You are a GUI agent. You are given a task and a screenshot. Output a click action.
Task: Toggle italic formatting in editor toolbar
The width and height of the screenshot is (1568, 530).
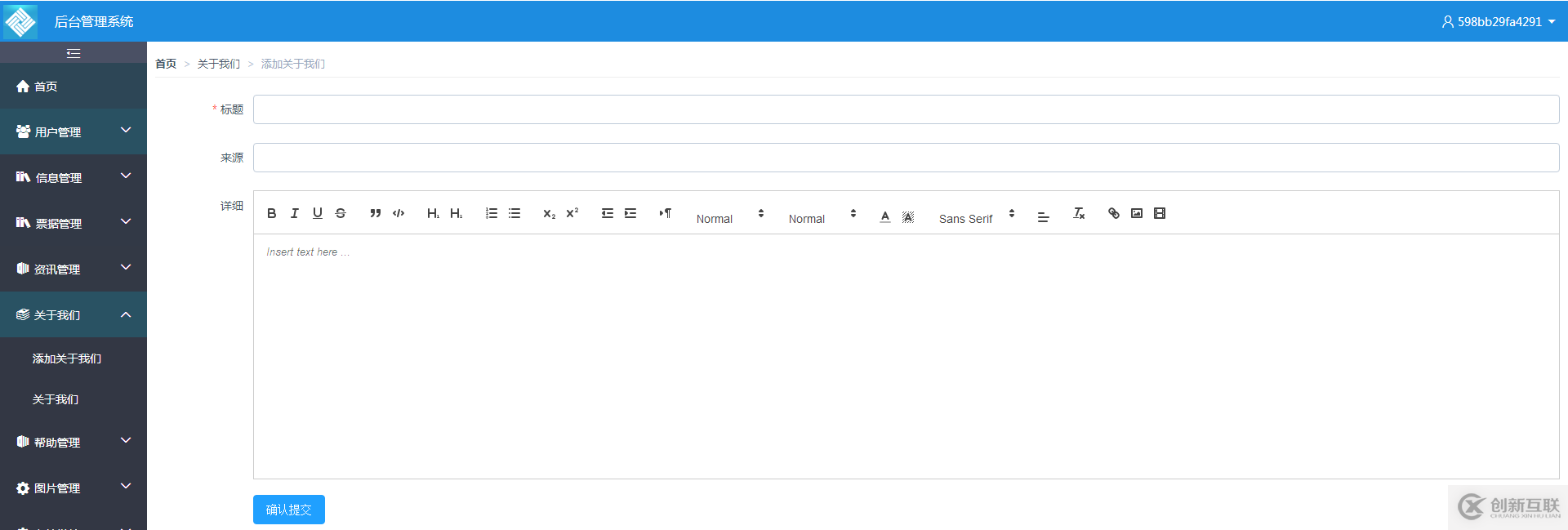tap(295, 213)
